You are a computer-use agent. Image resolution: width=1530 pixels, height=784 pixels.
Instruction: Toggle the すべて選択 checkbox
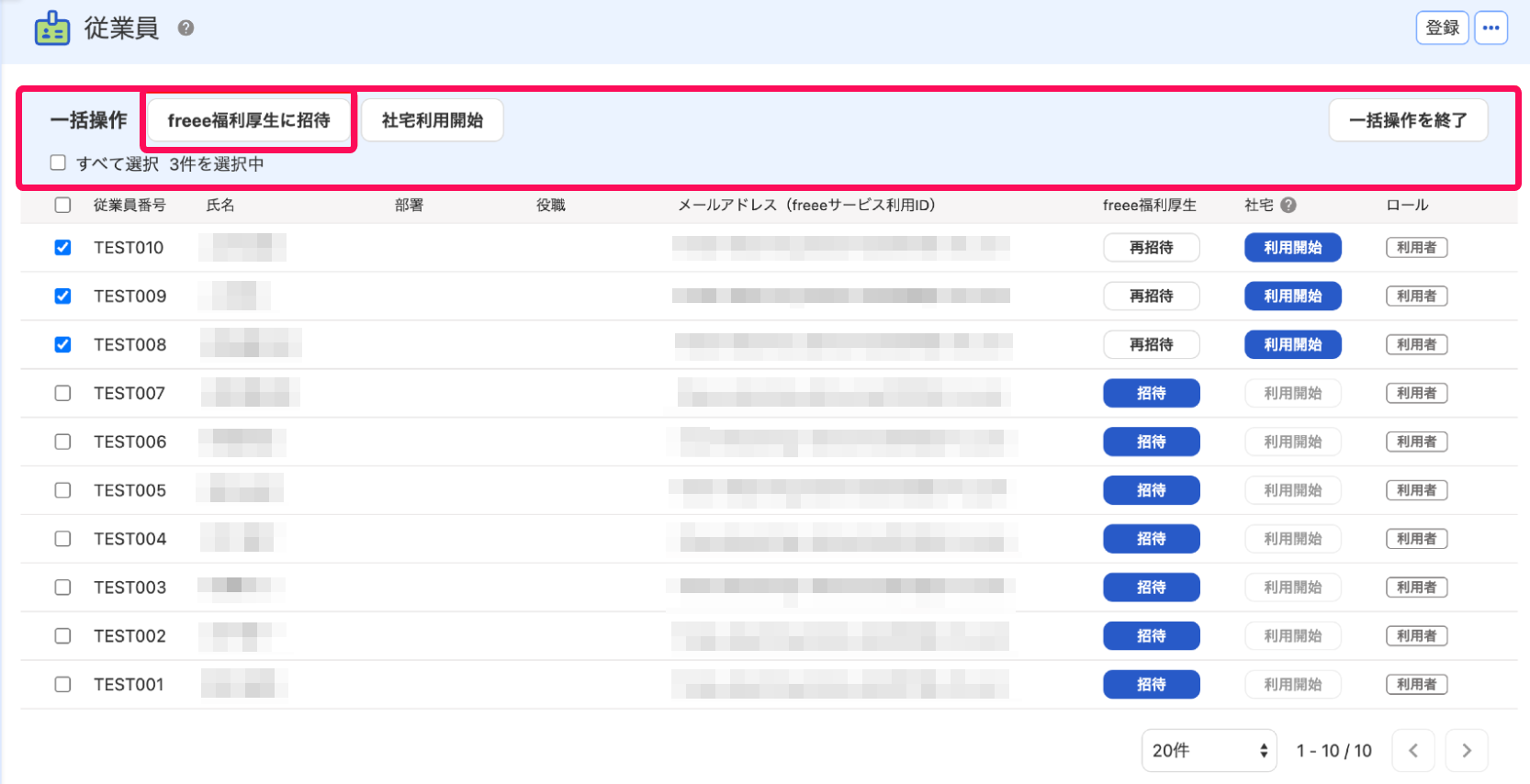click(x=58, y=162)
